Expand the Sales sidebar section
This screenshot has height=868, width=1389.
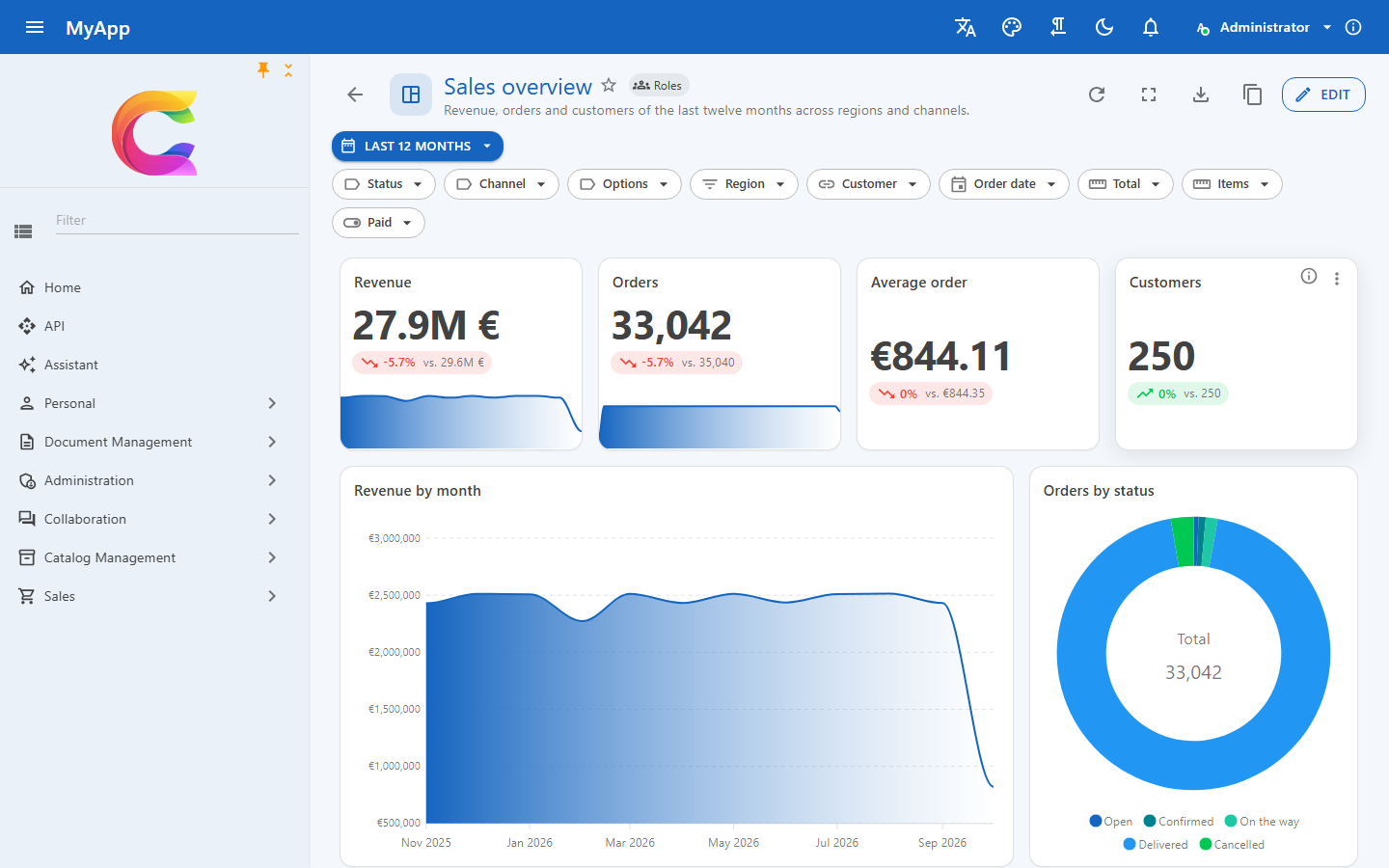point(154,596)
